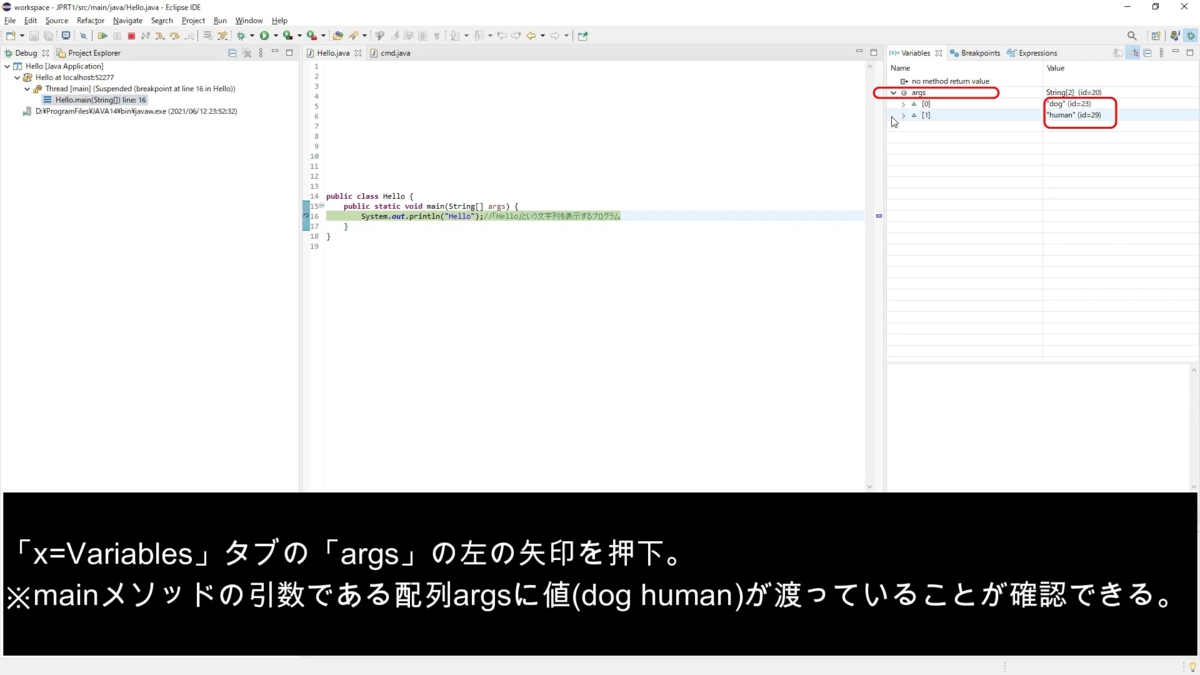The image size is (1200, 675).
Task: Click the Name column header
Action: (x=900, y=68)
